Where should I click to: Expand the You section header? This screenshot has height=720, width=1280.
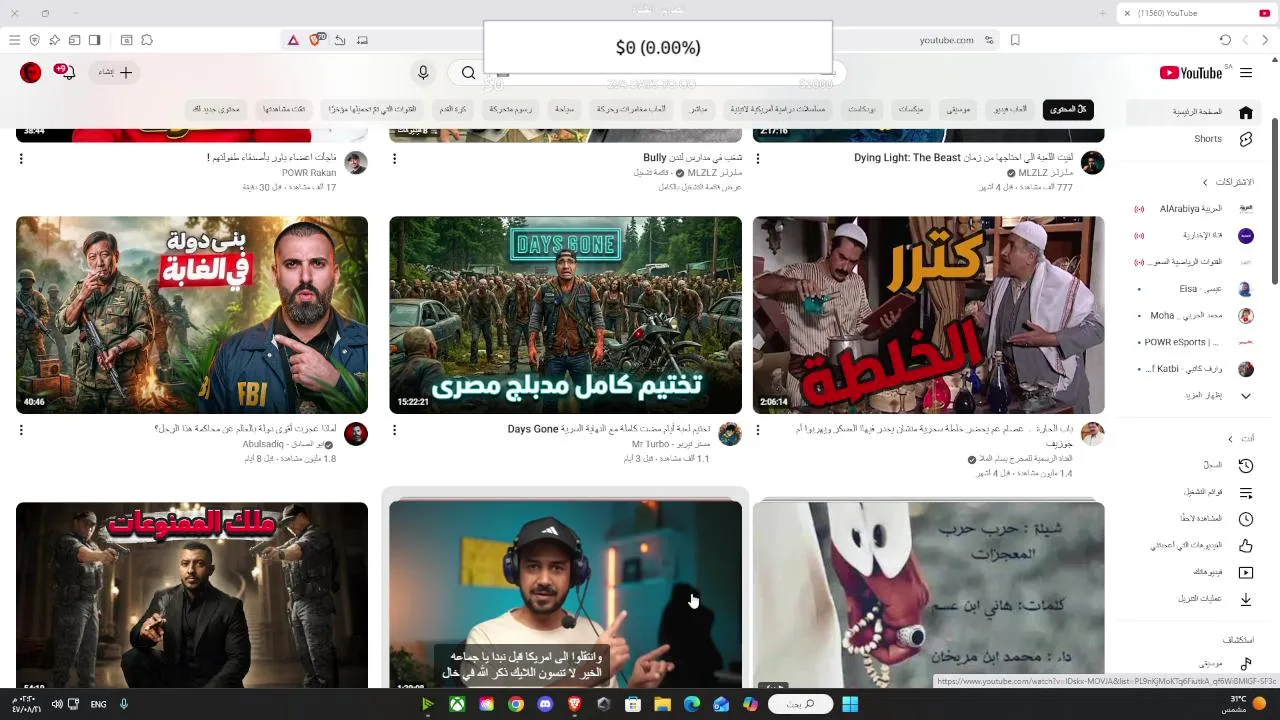[x=1241, y=438]
